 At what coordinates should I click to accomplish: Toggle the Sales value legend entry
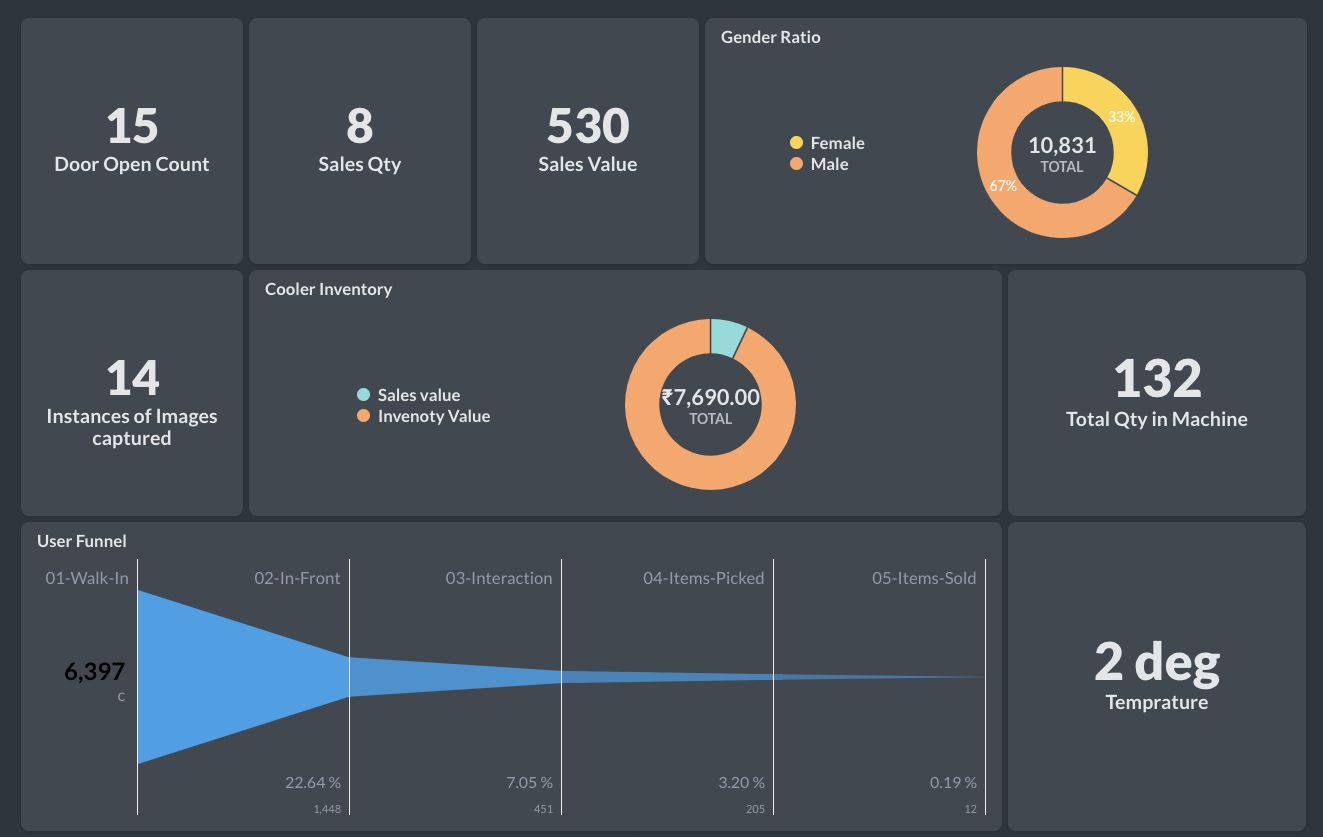coord(418,395)
